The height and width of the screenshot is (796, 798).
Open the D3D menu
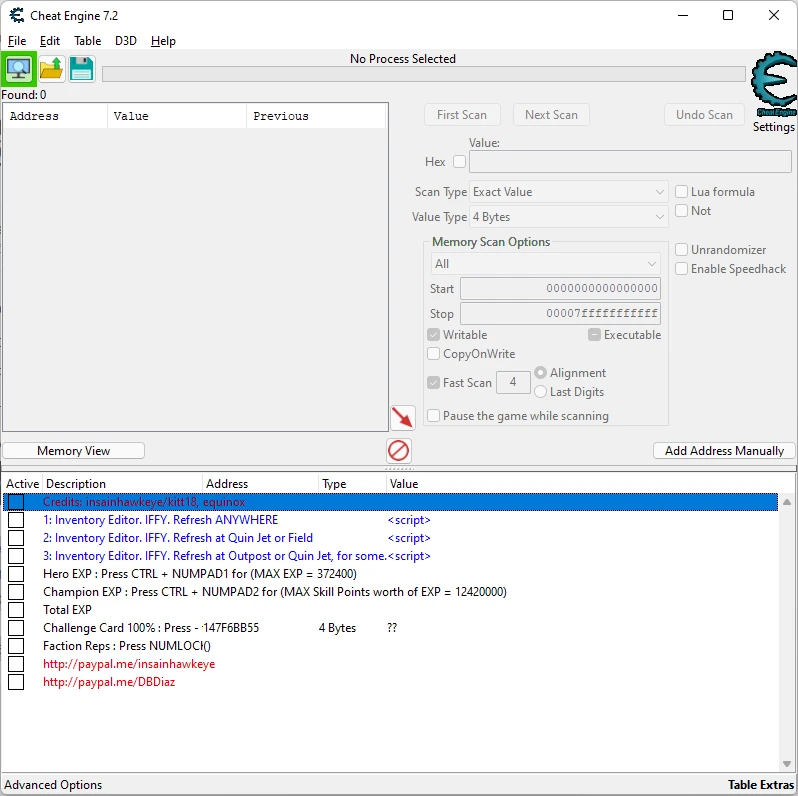coord(126,41)
